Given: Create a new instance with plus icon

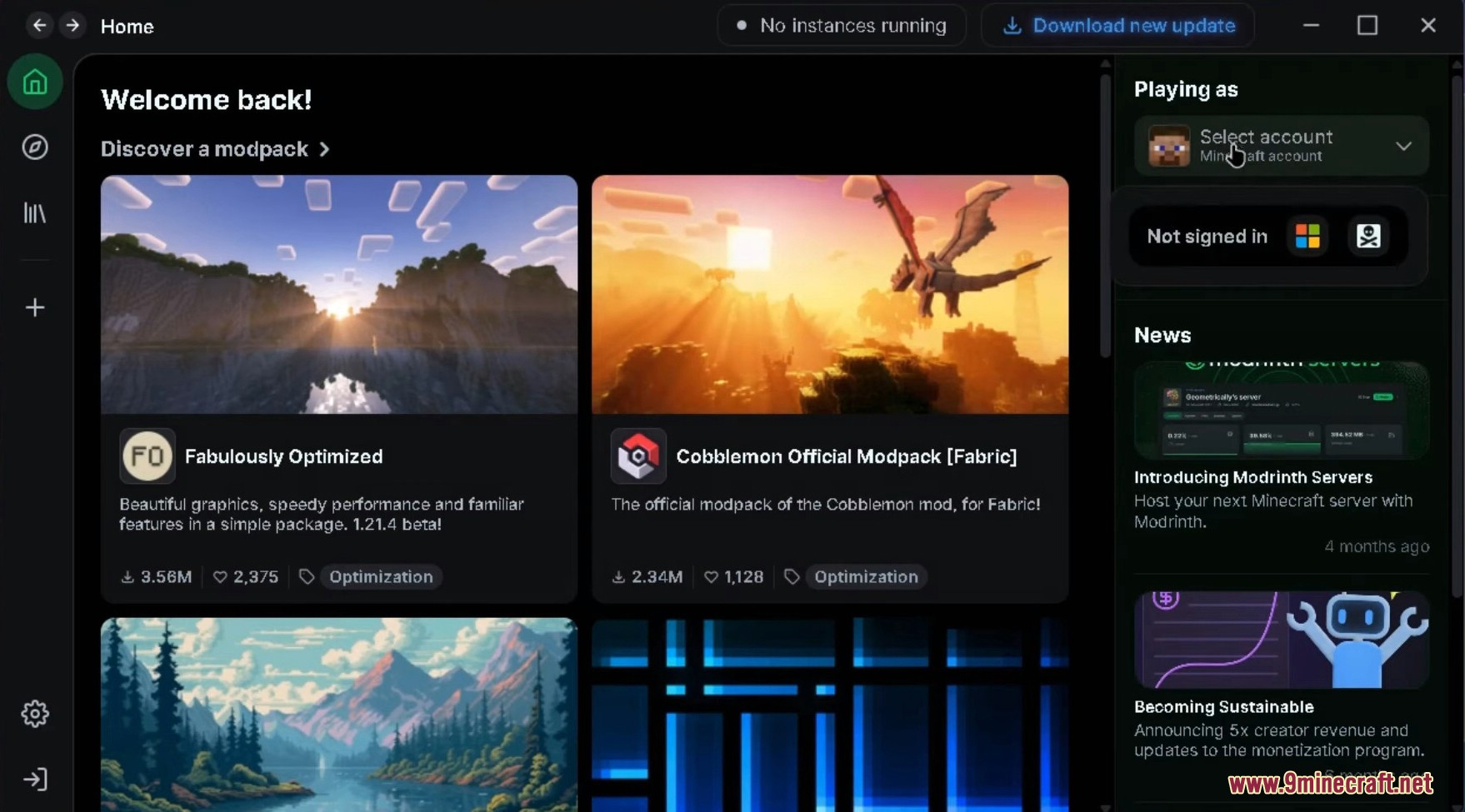Looking at the screenshot, I should pyautogui.click(x=35, y=307).
